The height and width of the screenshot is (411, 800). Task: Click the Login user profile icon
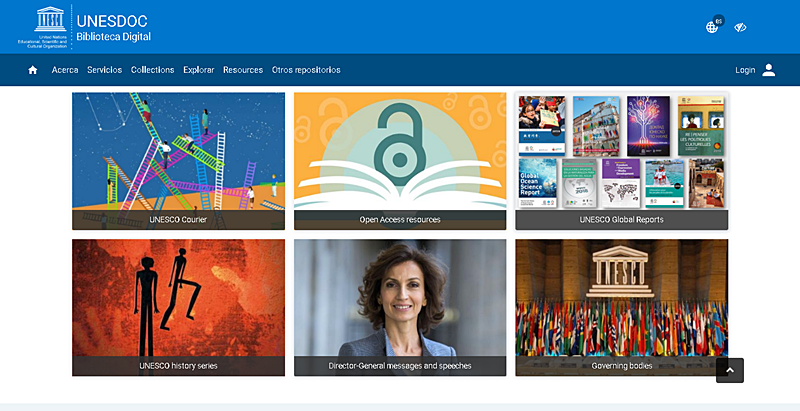tap(769, 70)
